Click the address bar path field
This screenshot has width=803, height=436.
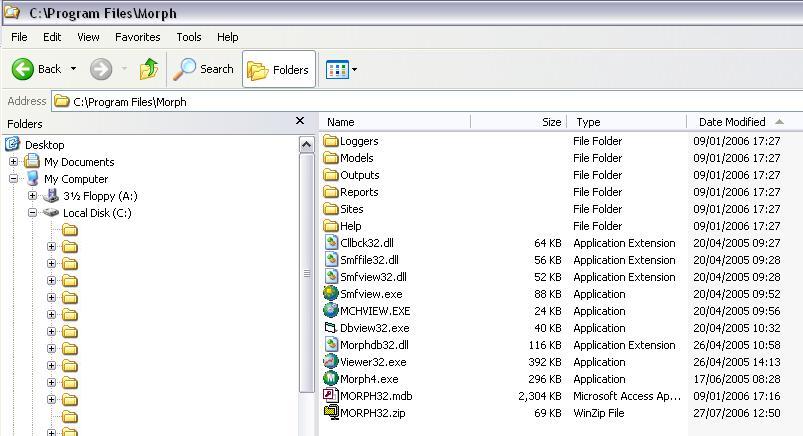click(x=400, y=101)
